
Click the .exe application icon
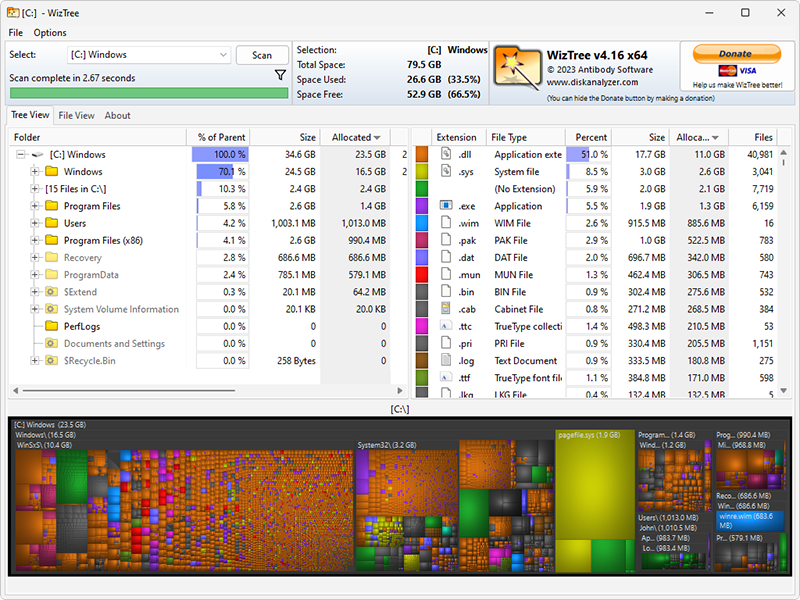[447, 206]
